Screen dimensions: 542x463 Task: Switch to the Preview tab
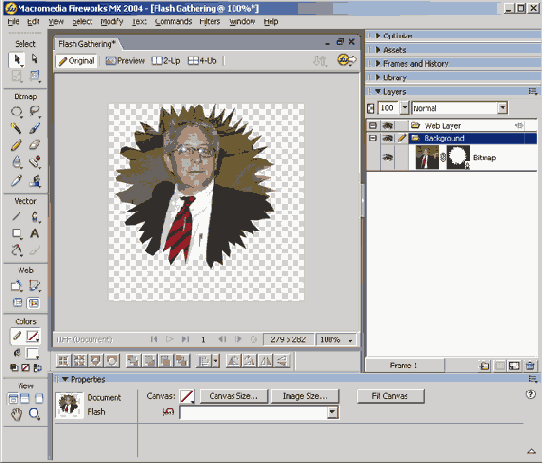(x=125, y=61)
